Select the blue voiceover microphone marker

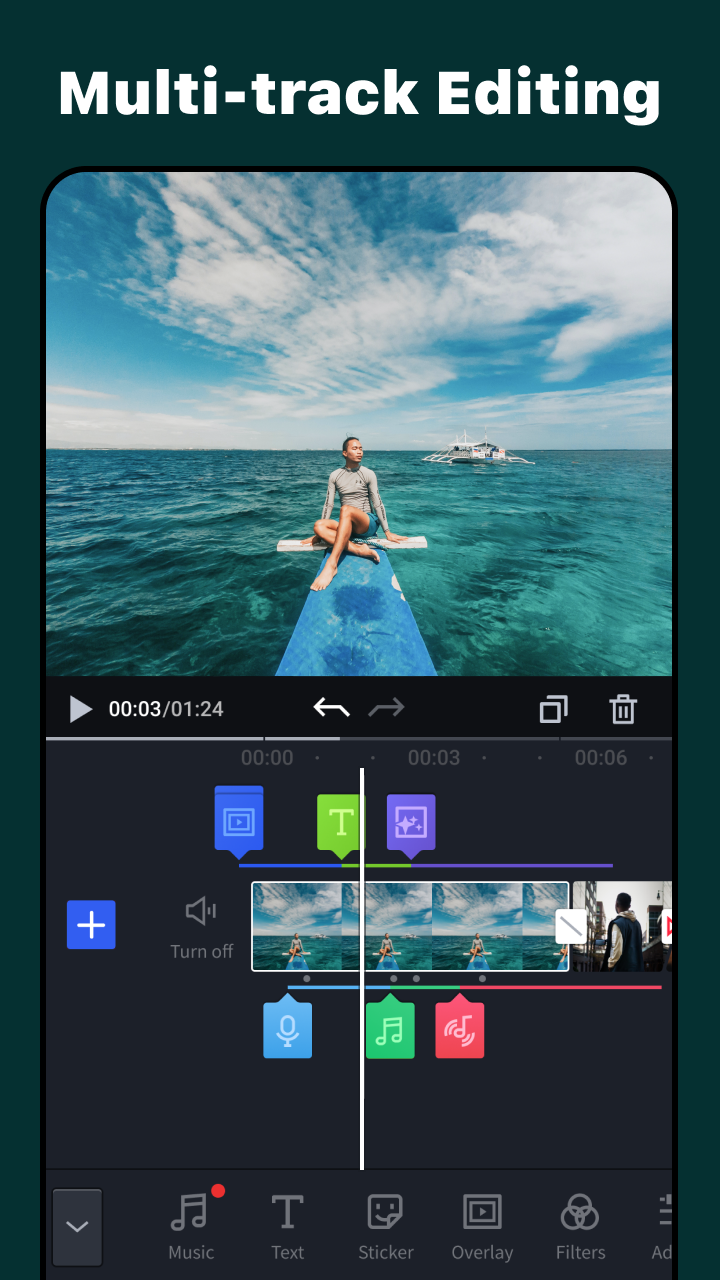pyautogui.click(x=288, y=1030)
